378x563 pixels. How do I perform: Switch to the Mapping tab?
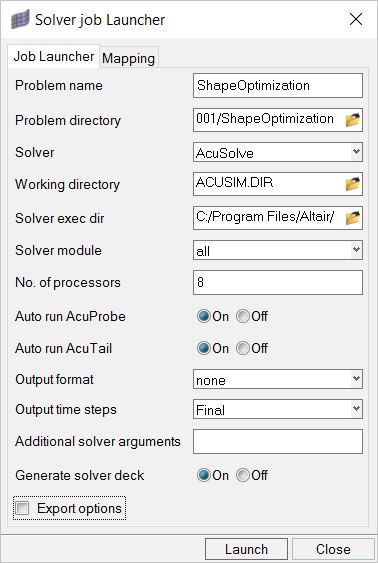129,58
